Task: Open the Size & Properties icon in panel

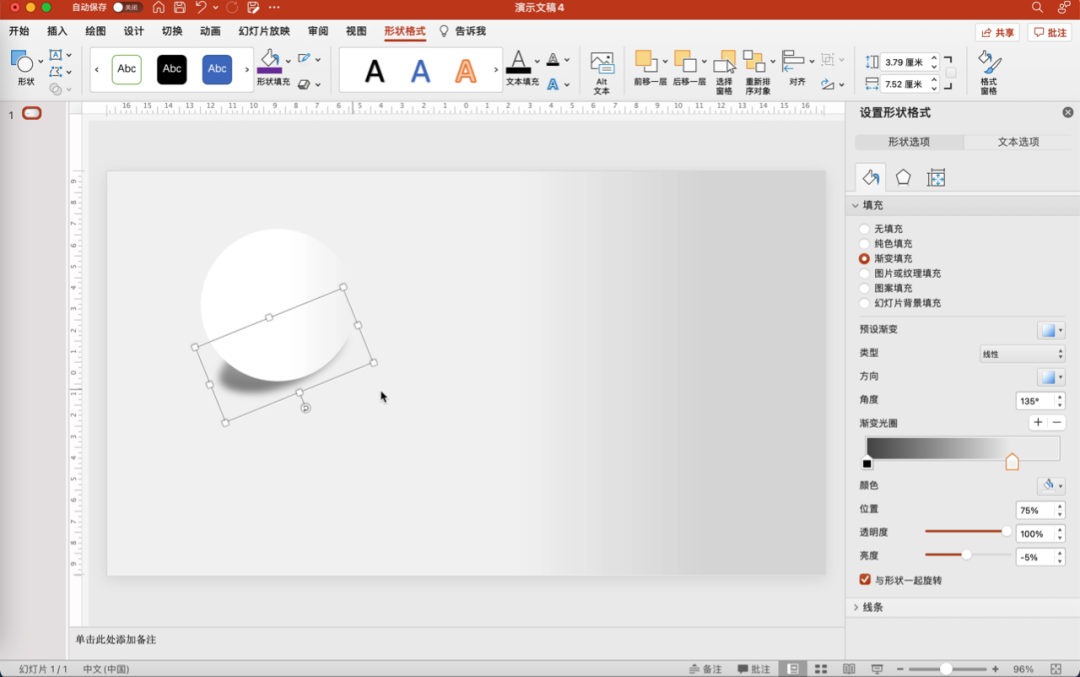Action: coord(936,178)
